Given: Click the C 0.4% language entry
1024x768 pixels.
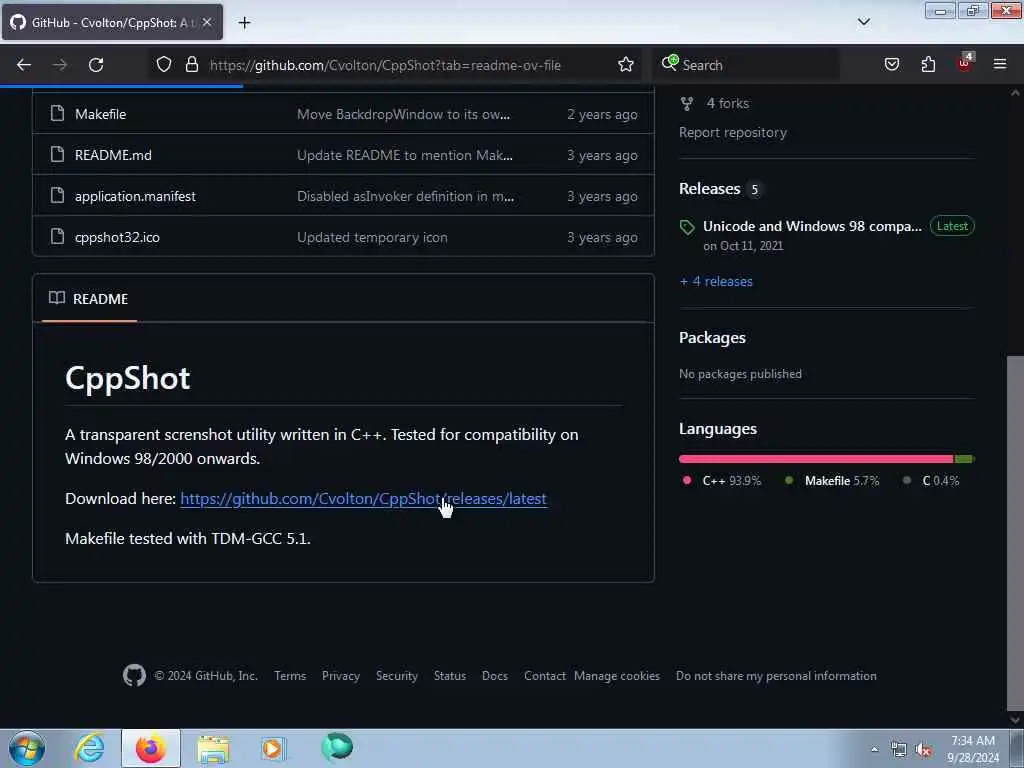Looking at the screenshot, I should pos(931,481).
